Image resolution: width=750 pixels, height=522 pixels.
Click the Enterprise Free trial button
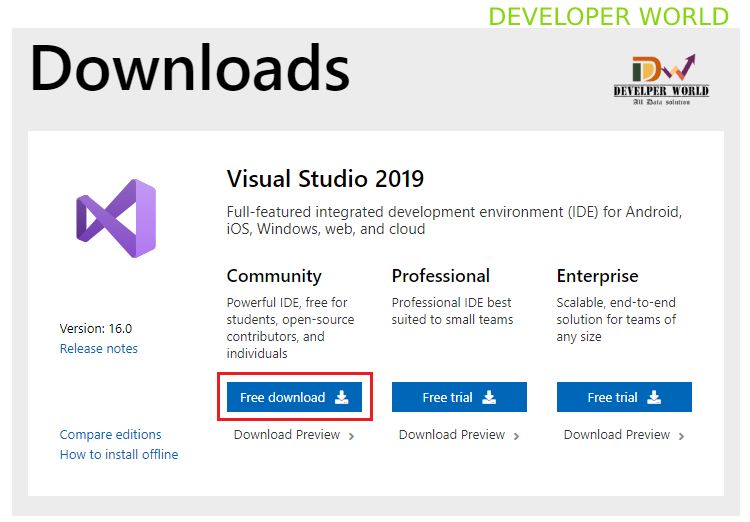click(x=624, y=397)
